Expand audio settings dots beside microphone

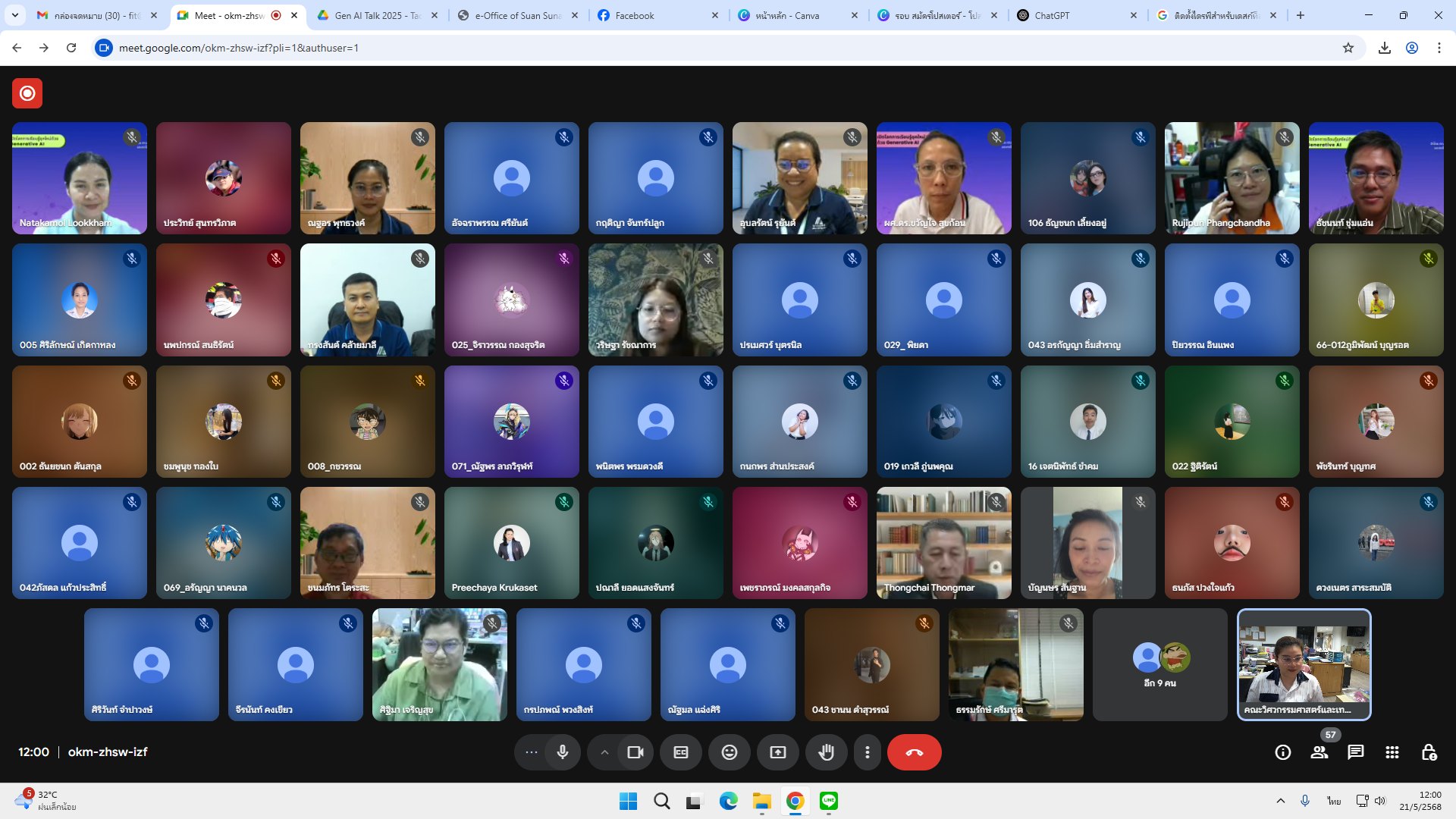point(531,752)
